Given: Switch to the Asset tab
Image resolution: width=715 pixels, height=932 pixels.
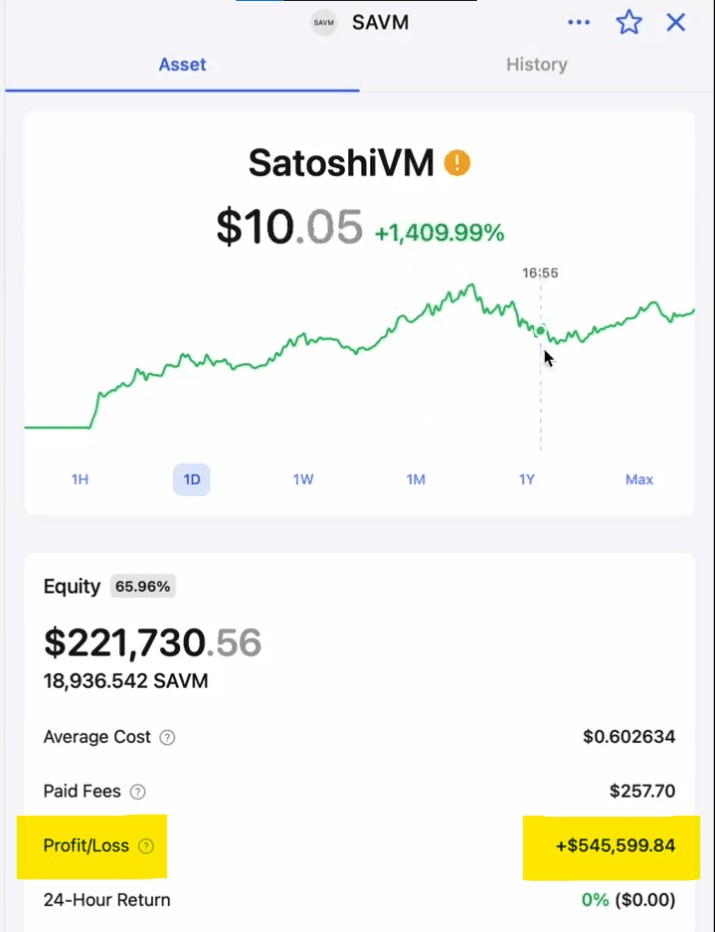Looking at the screenshot, I should coord(182,64).
